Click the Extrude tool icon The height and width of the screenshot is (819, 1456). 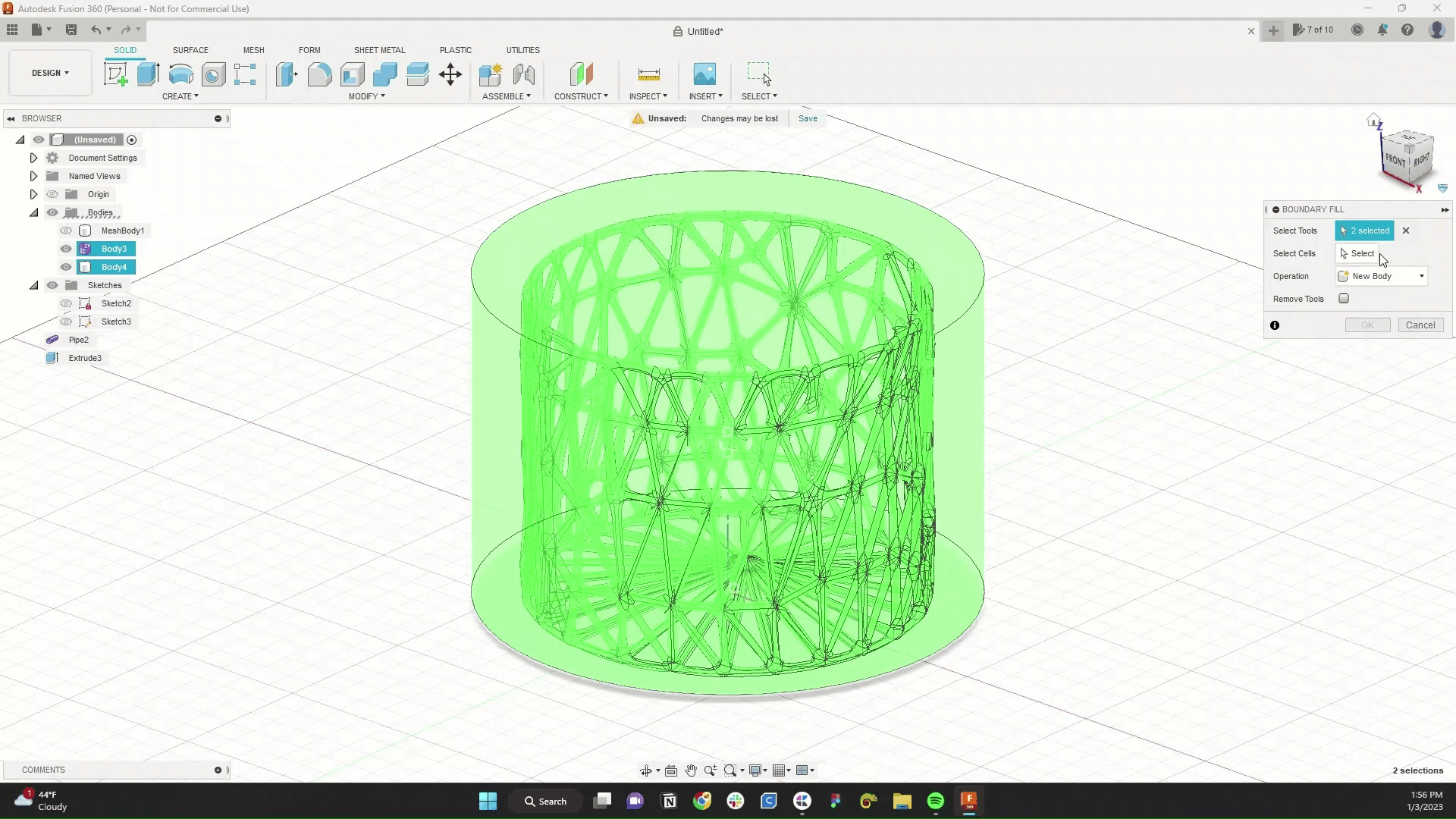[x=148, y=74]
